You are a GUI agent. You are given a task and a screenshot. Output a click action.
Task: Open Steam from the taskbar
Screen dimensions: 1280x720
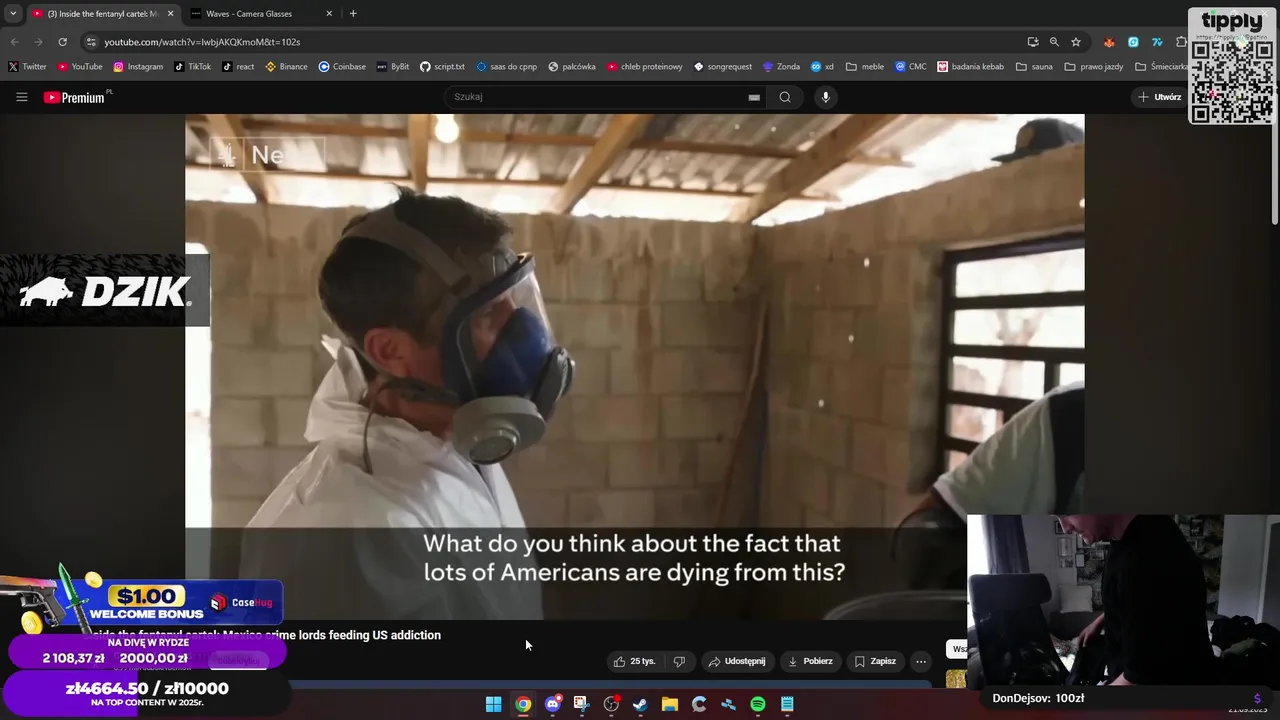click(x=640, y=704)
